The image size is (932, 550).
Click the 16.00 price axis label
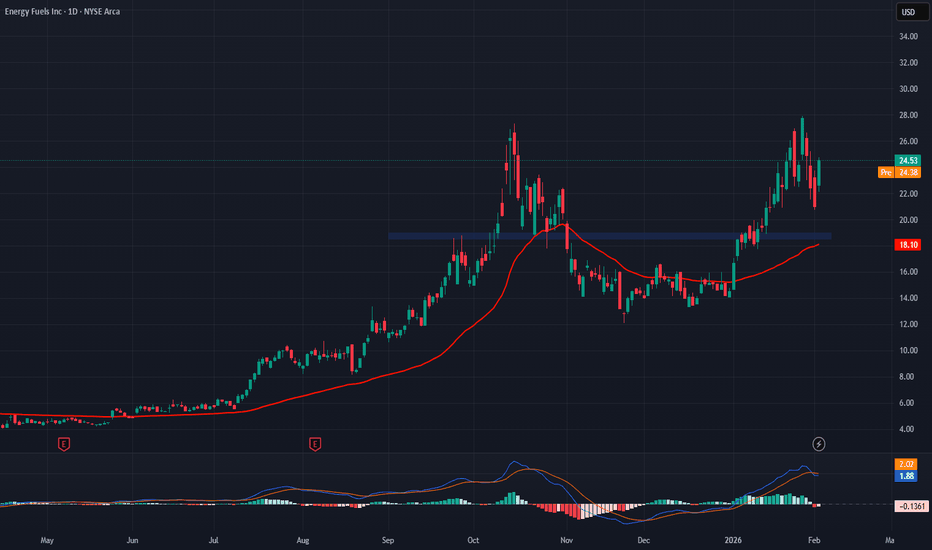click(908, 272)
